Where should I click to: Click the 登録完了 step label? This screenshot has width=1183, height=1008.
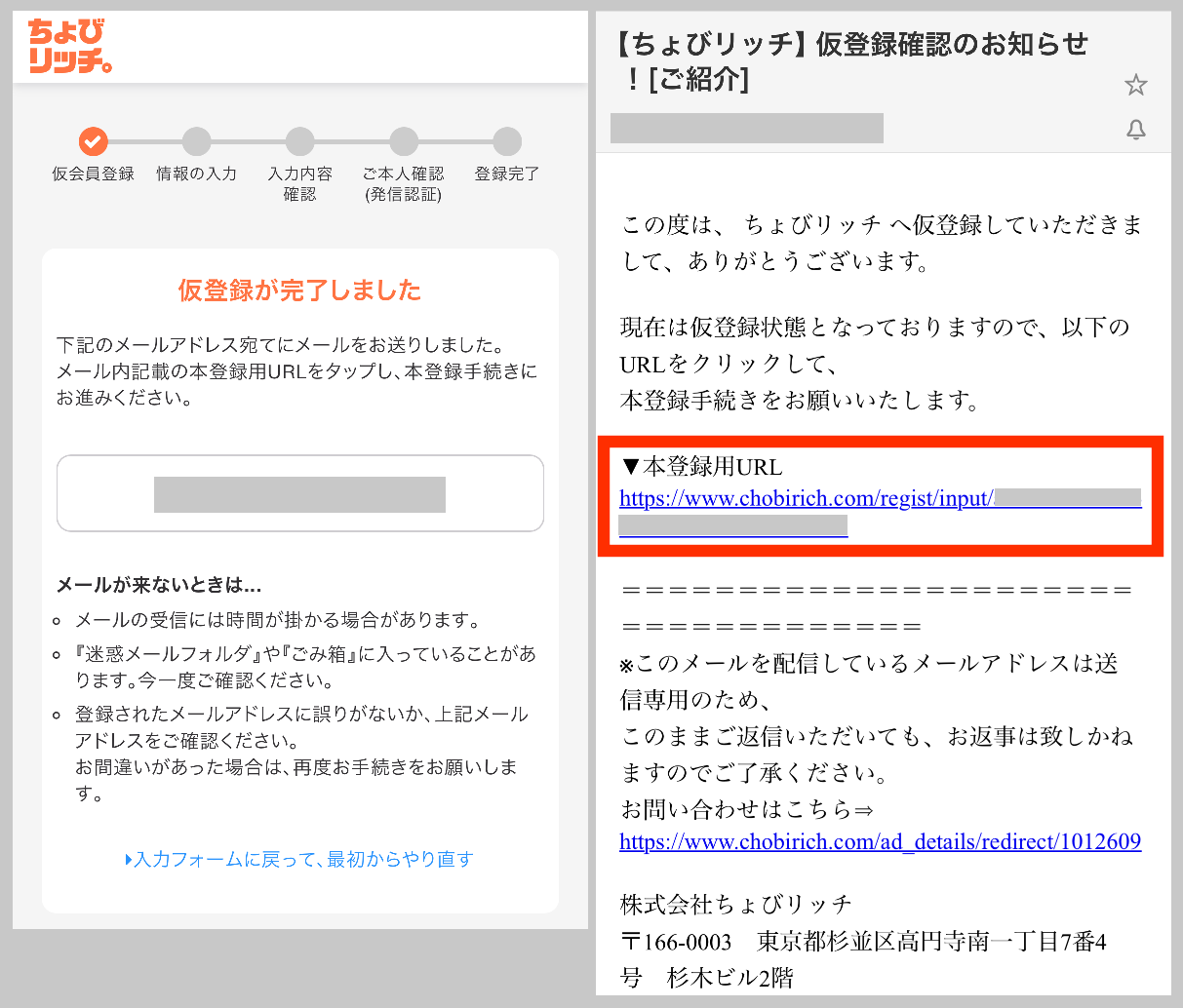click(507, 174)
